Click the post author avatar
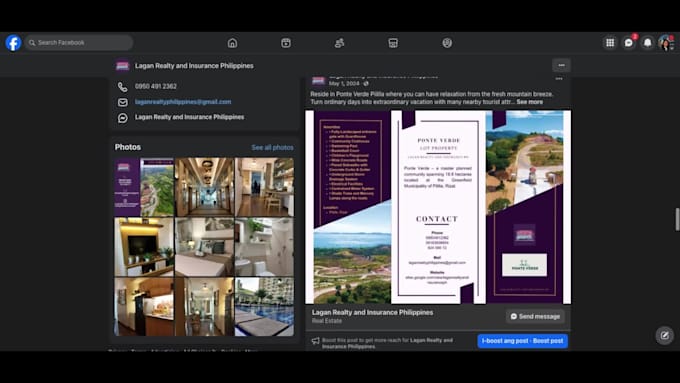680x383 pixels. coord(318,81)
